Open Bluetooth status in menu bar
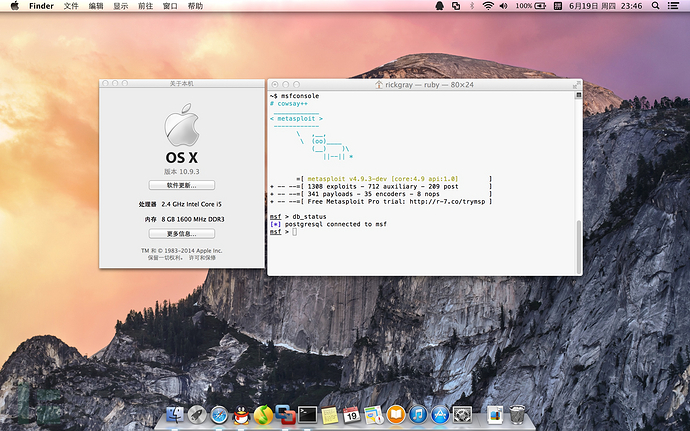This screenshot has height=431, width=690. coord(472,6)
